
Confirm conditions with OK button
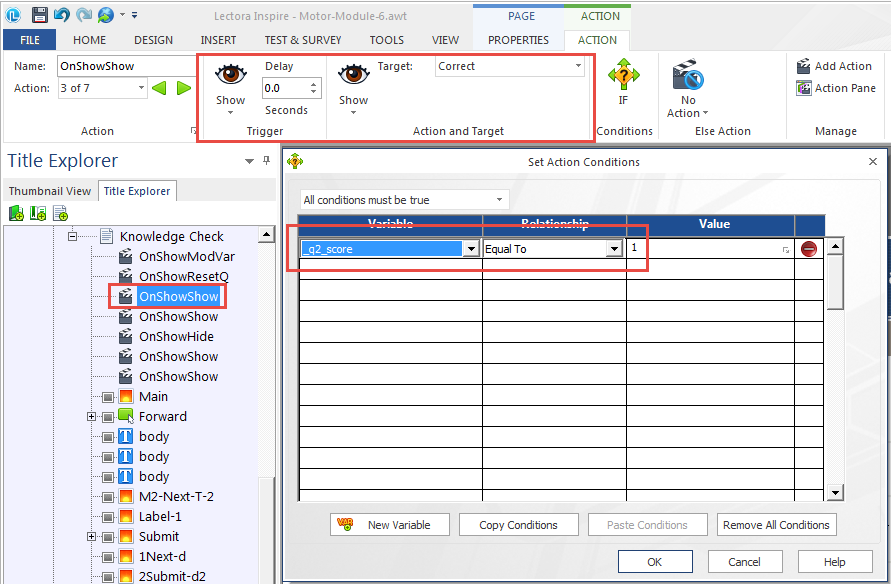click(x=655, y=562)
